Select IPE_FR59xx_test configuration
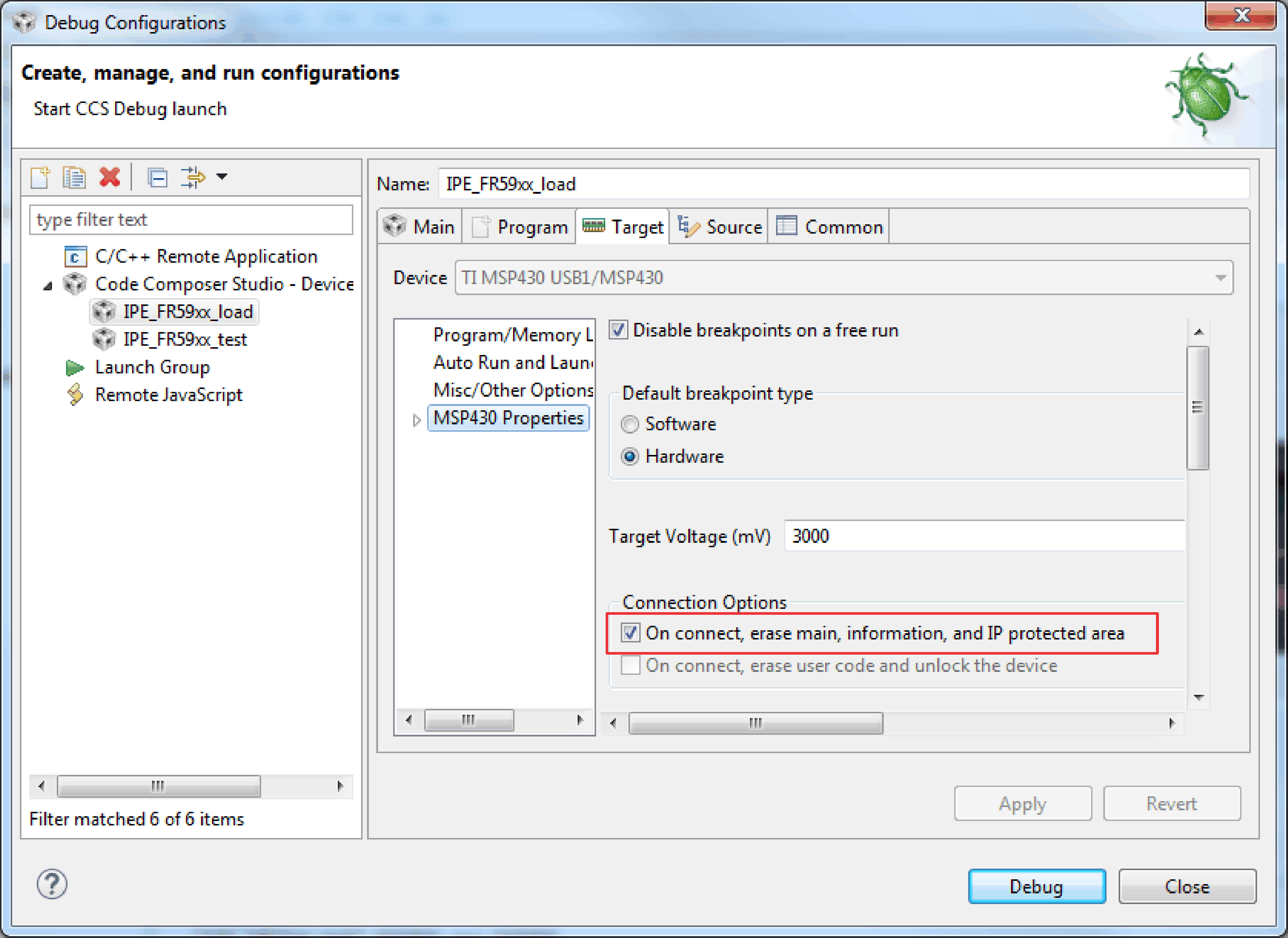The image size is (1288, 938). (185, 340)
